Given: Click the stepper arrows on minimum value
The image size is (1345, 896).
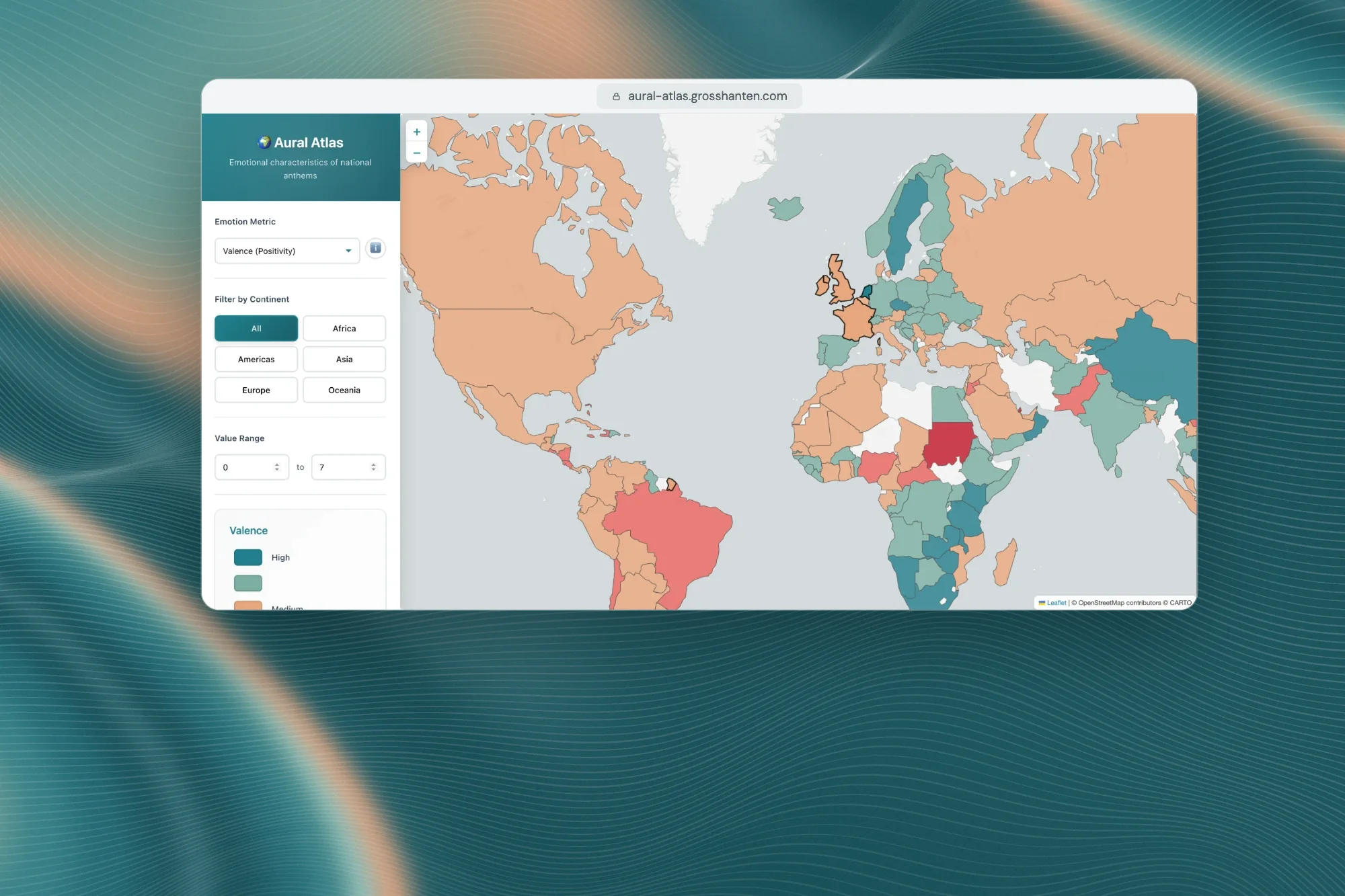Looking at the screenshot, I should [277, 467].
